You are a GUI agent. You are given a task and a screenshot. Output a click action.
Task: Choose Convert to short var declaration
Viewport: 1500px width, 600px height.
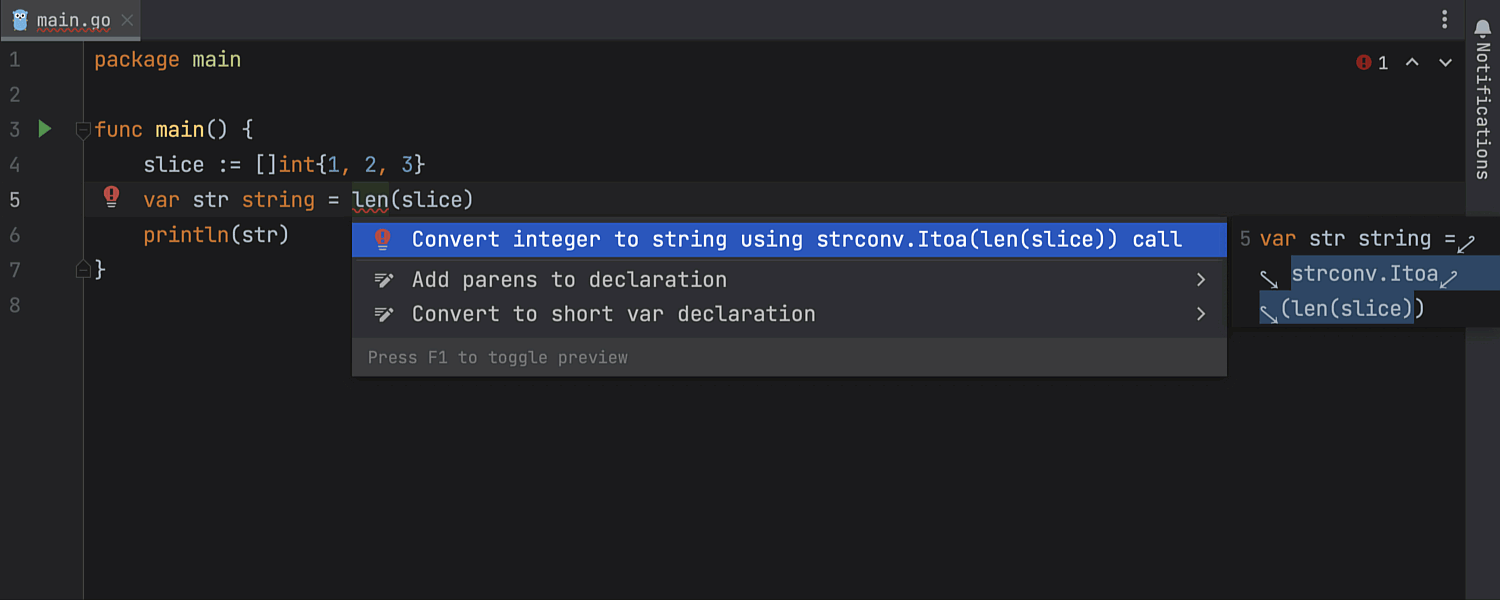pyautogui.click(x=613, y=314)
